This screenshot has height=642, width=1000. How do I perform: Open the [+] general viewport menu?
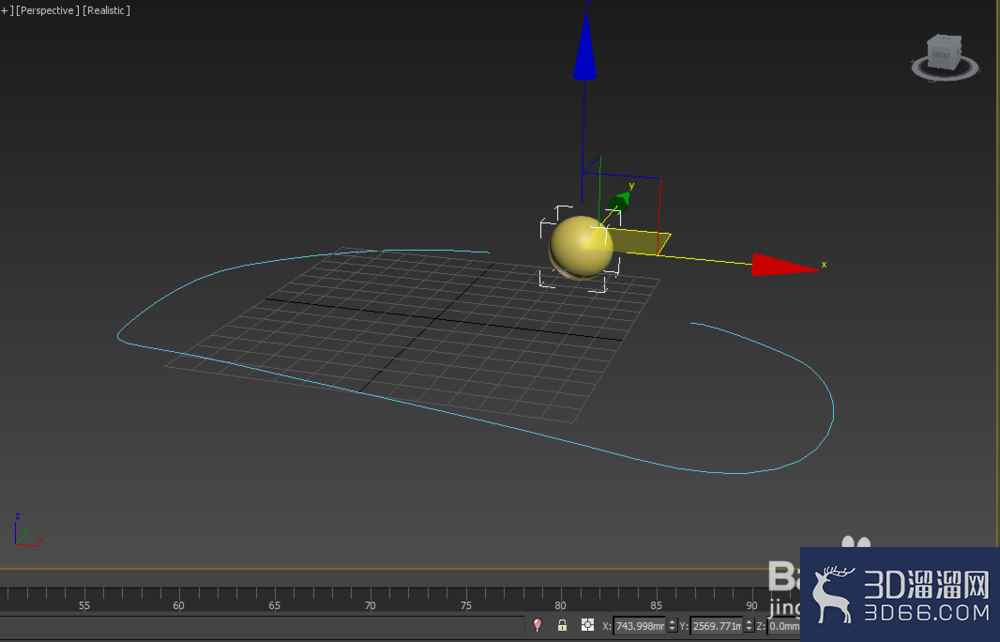7,10
